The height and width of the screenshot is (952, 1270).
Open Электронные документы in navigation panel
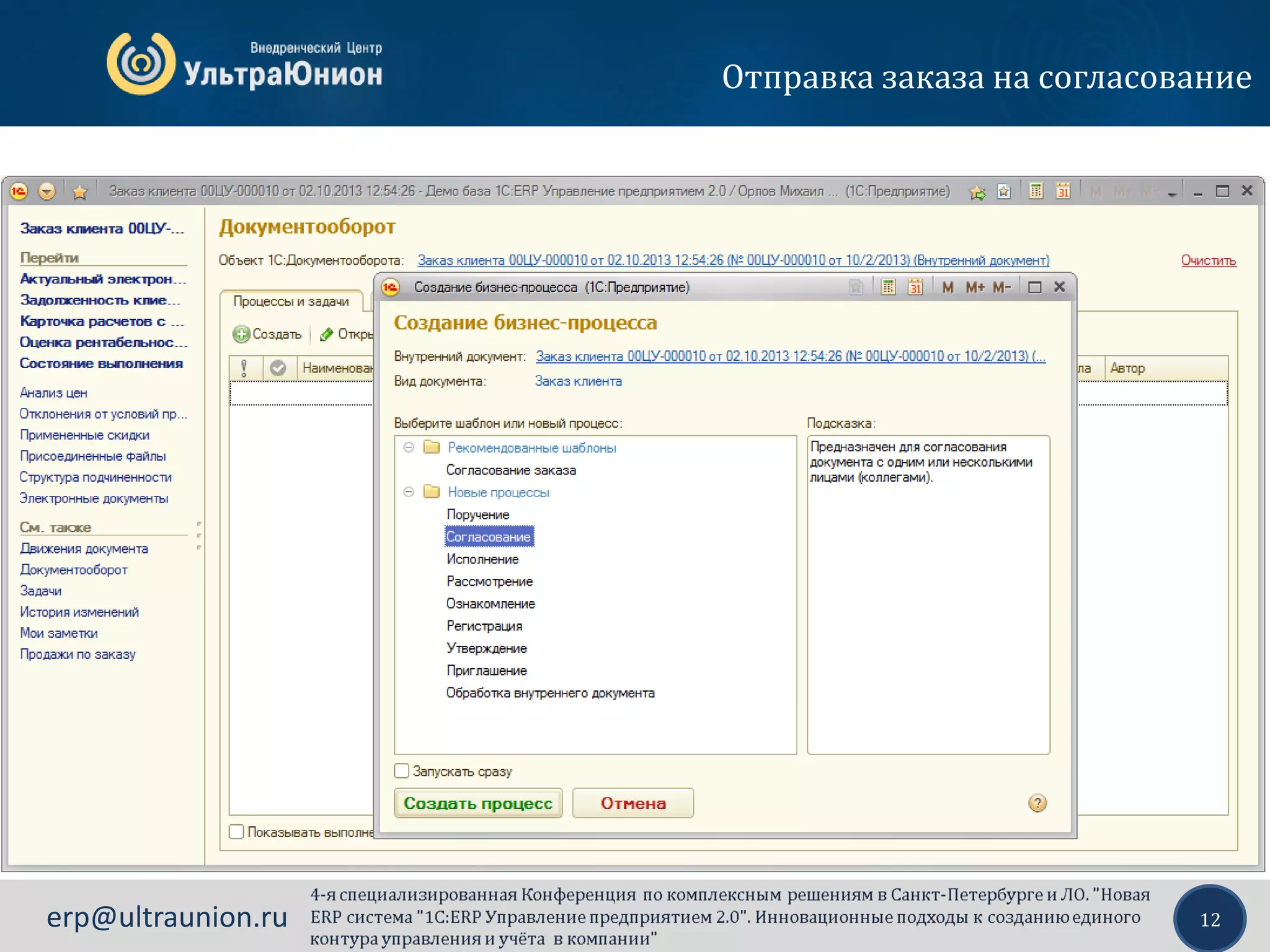click(x=94, y=498)
